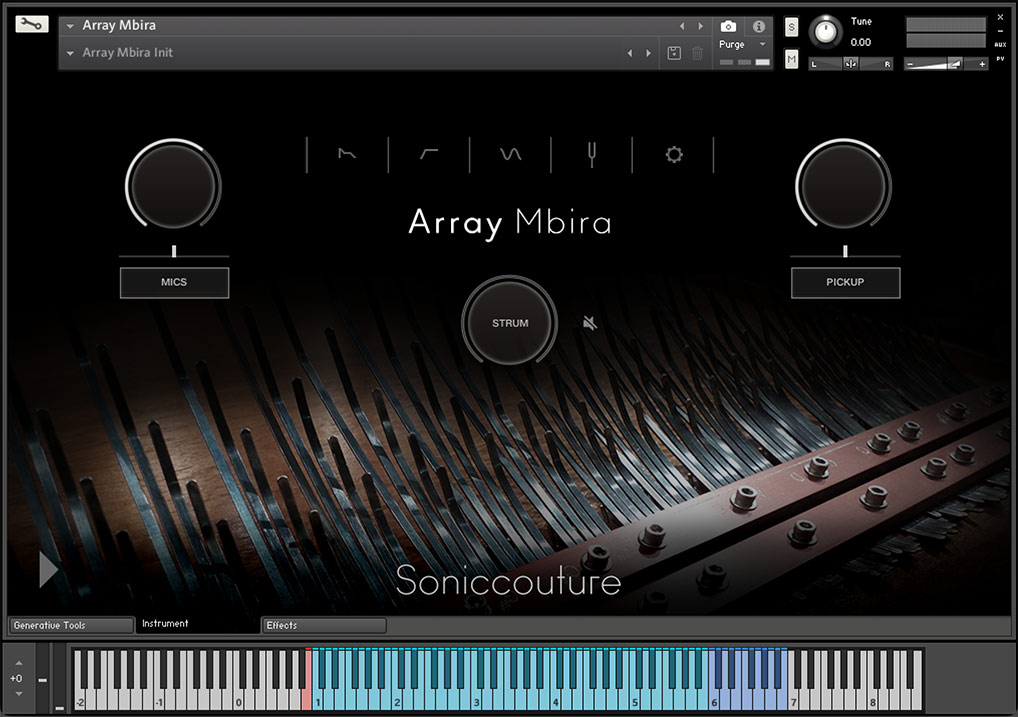Click the MICS button

174,282
